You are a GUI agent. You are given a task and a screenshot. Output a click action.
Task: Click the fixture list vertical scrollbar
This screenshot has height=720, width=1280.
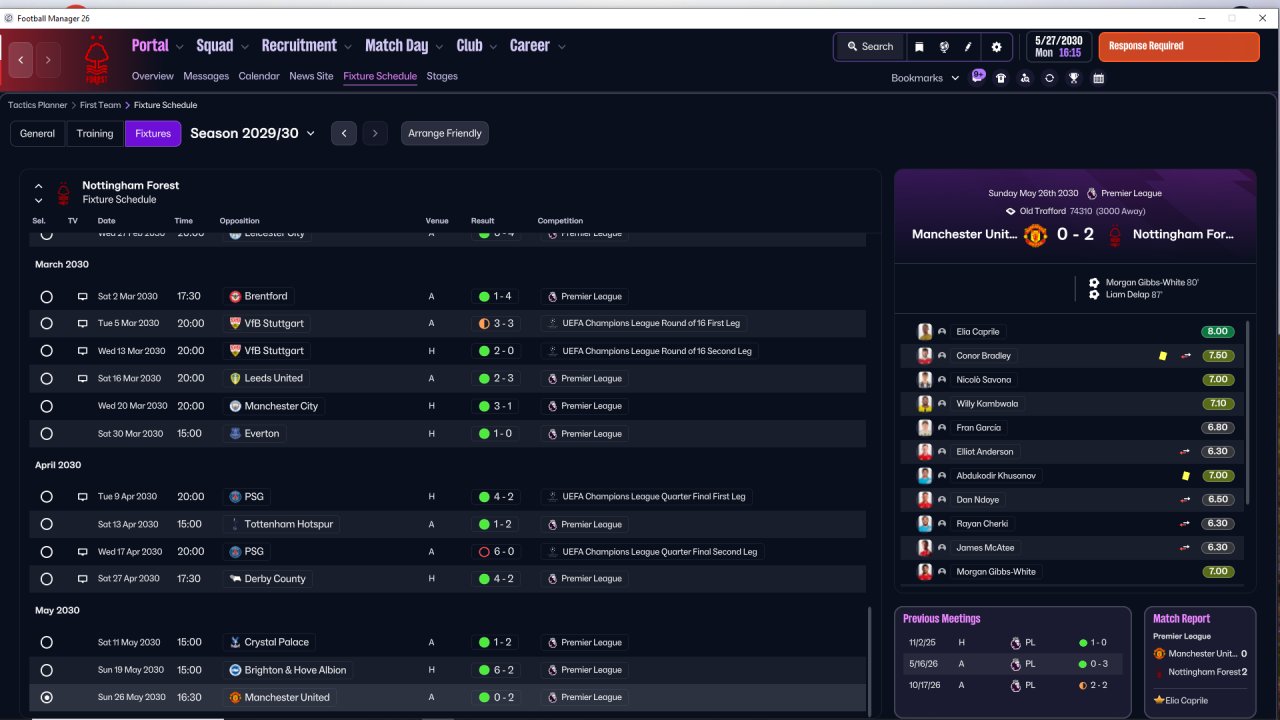pos(869,660)
